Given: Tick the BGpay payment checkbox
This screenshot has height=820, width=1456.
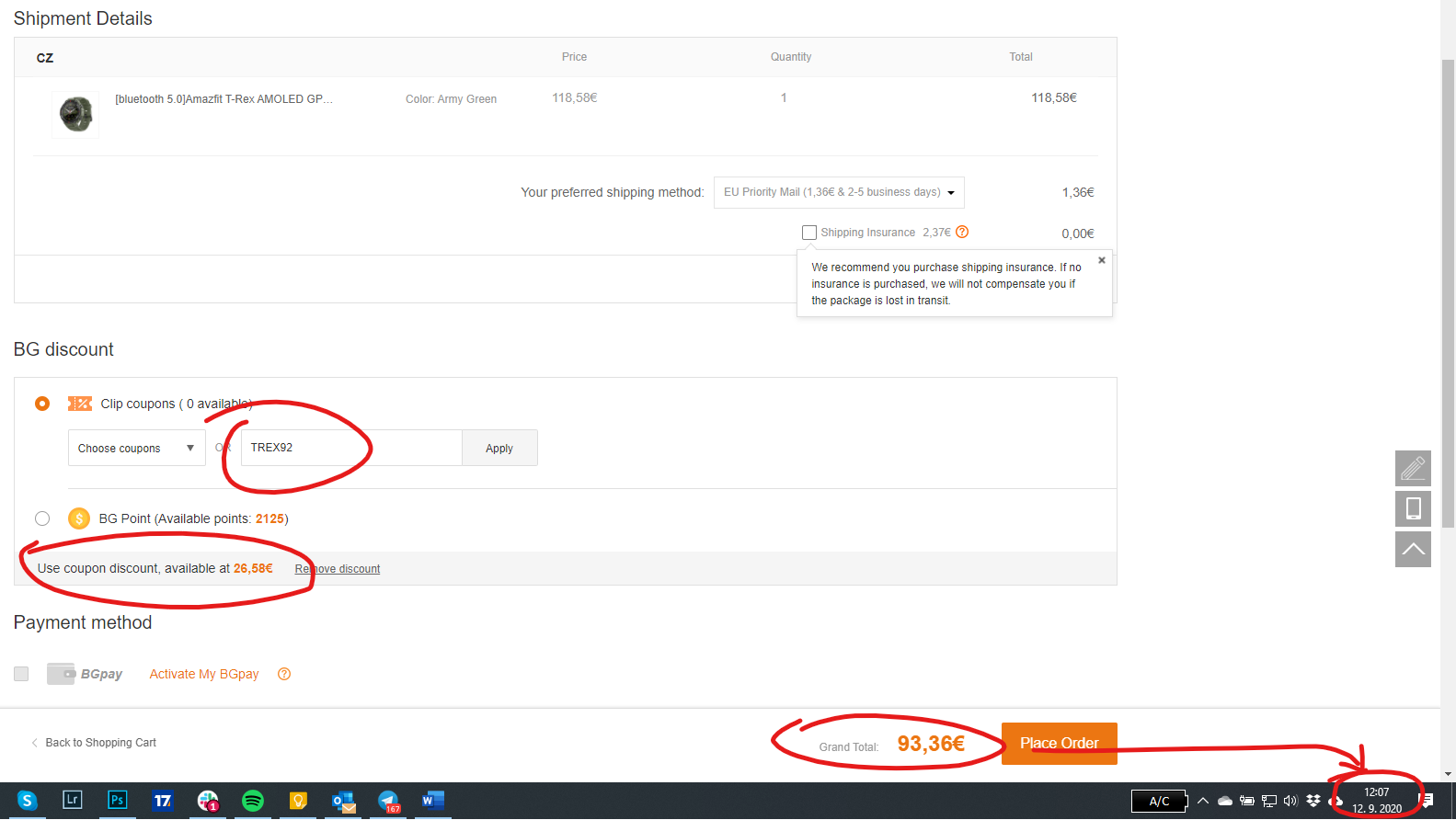Looking at the screenshot, I should pyautogui.click(x=21, y=674).
